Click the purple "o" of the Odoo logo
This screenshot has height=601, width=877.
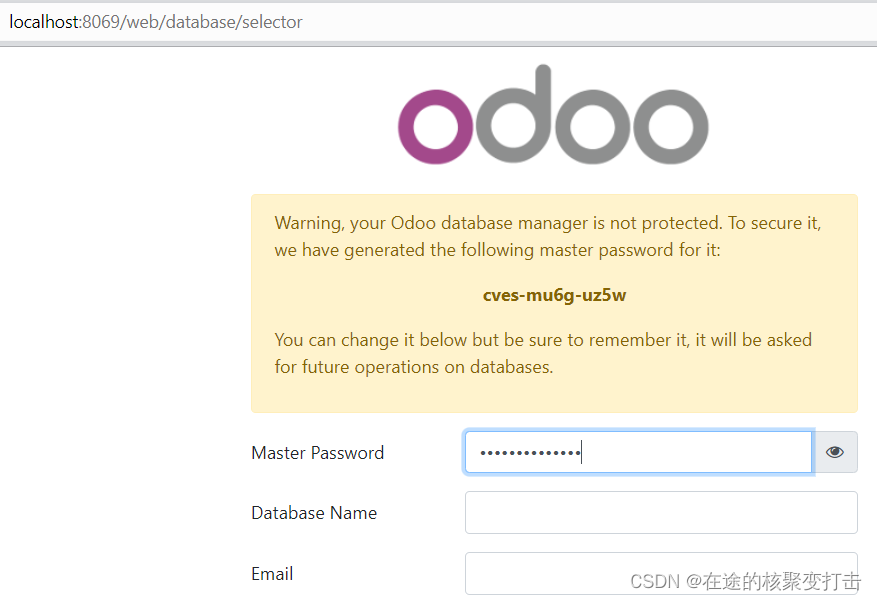coord(435,127)
